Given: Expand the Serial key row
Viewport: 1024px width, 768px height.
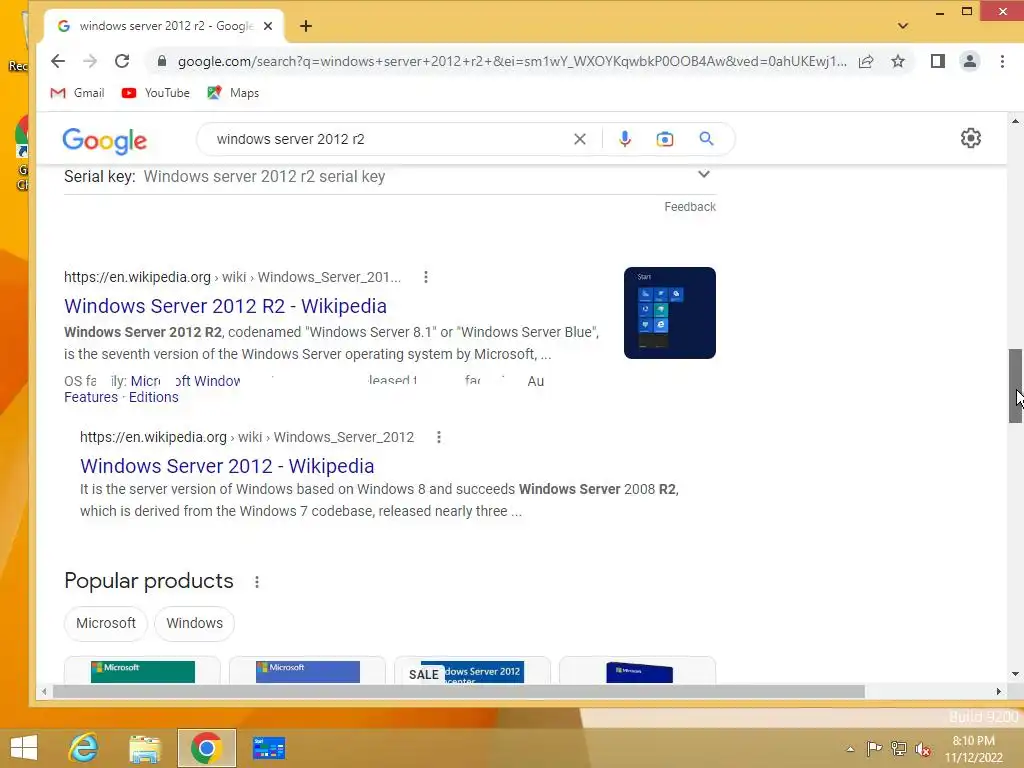Looking at the screenshot, I should coord(390,176).
